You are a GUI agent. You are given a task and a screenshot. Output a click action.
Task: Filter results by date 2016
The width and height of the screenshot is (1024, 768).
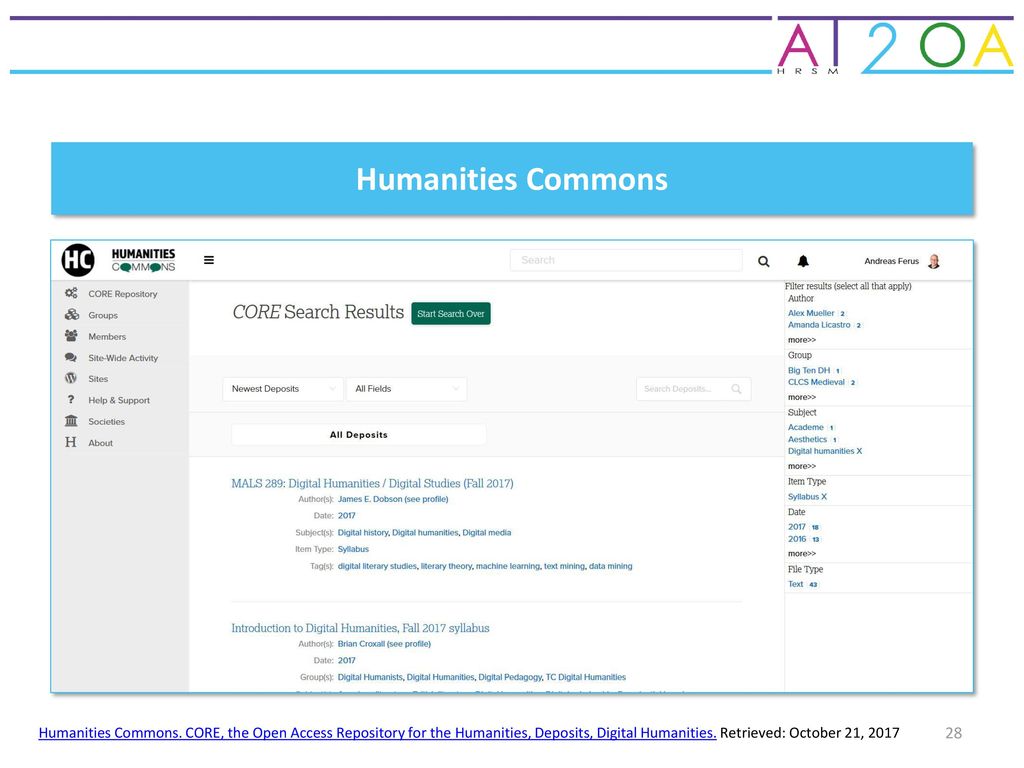click(797, 539)
